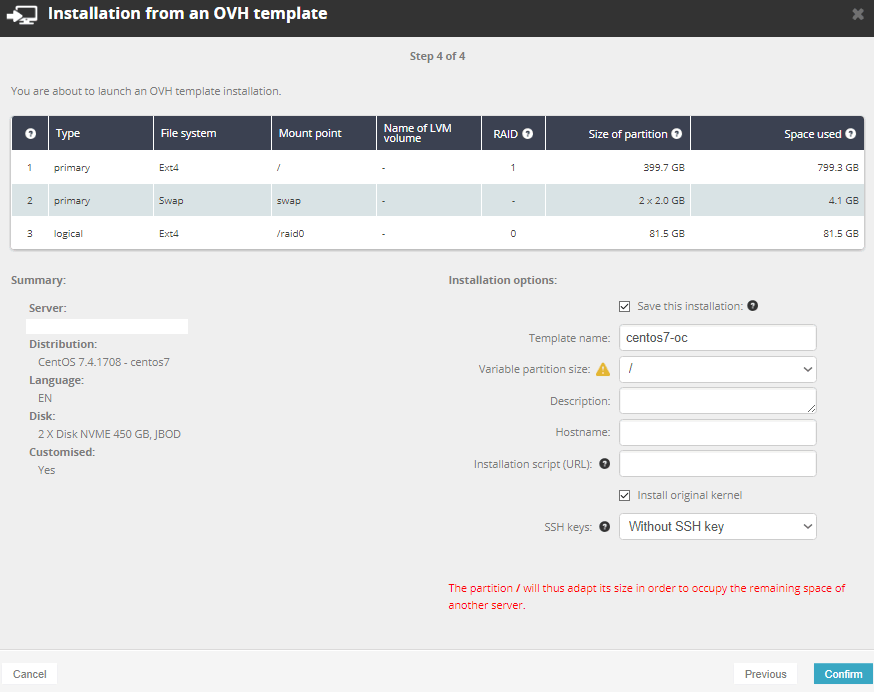Click the Variable partition size warning icon
874x692 pixels.
click(x=603, y=369)
